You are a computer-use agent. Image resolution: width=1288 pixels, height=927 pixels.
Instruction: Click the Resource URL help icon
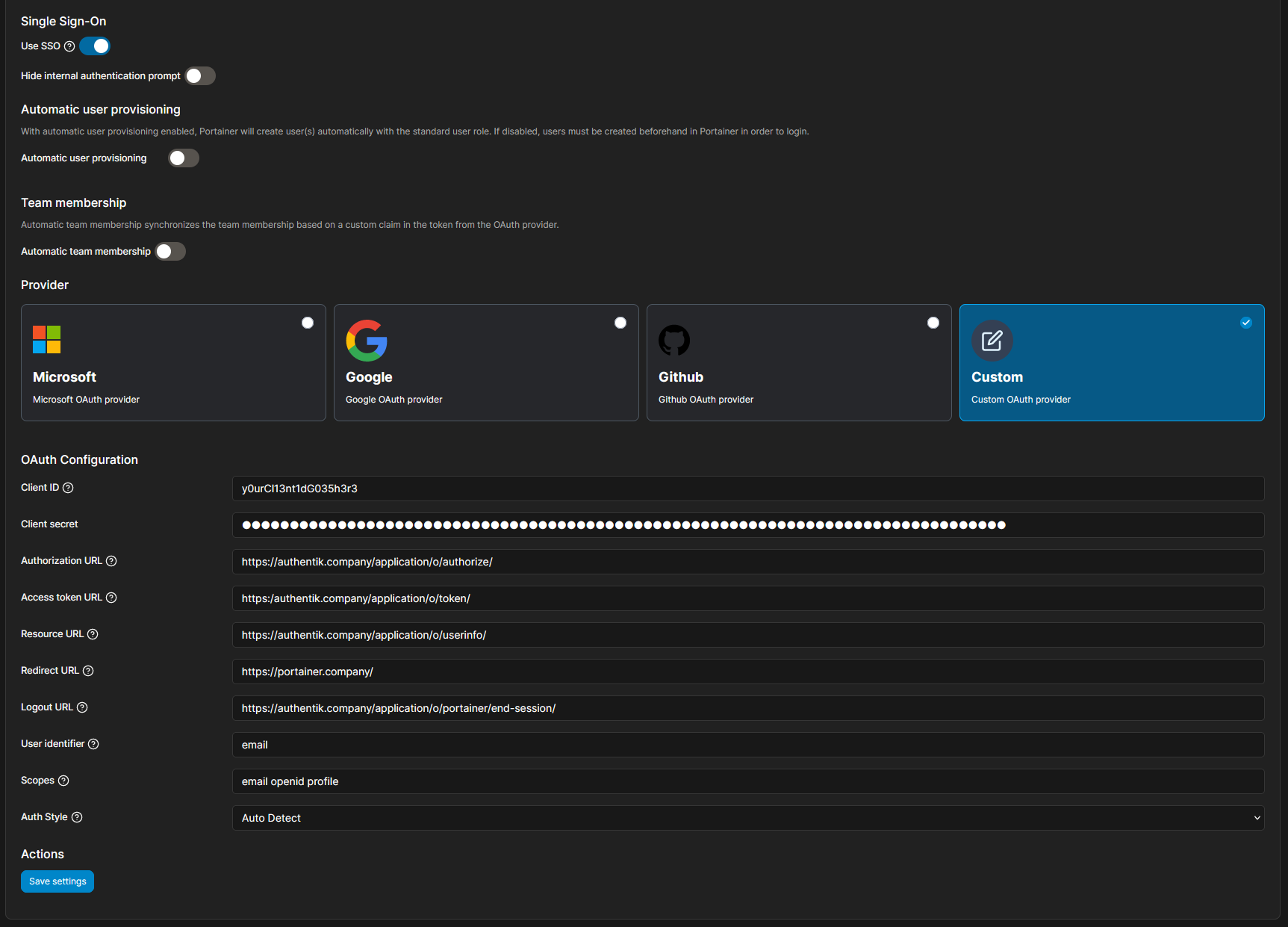coord(93,634)
